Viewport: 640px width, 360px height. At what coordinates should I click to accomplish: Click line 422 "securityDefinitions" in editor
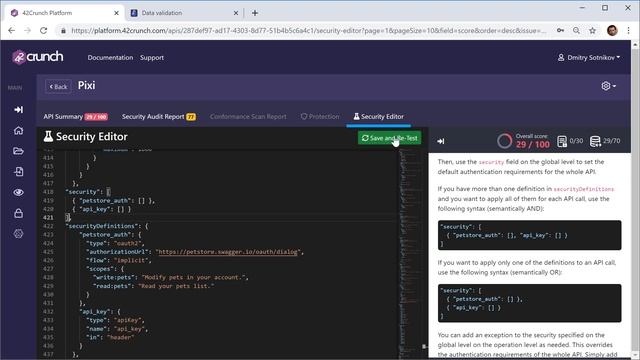point(107,226)
